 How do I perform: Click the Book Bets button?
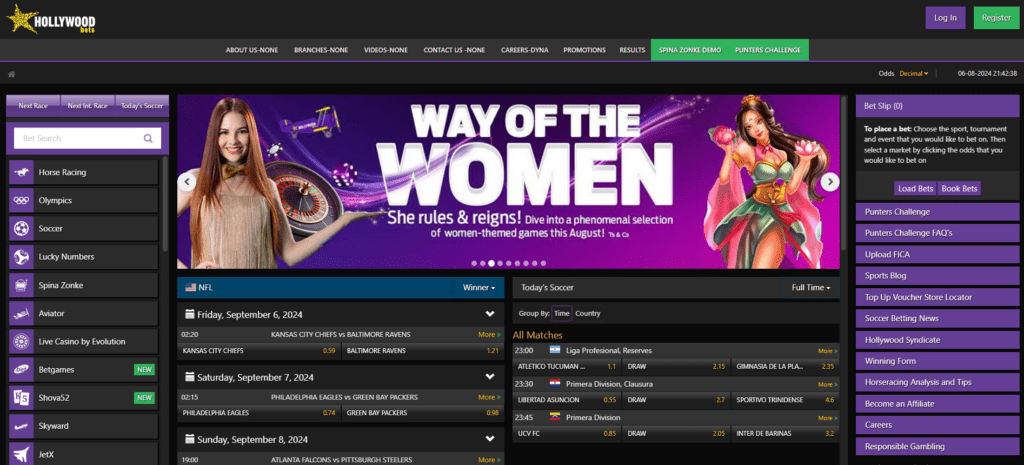[x=959, y=189]
